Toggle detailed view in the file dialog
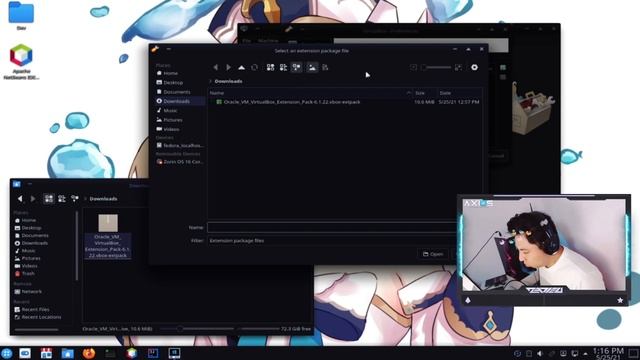Viewport: 640px width, 360px height. [x=297, y=67]
